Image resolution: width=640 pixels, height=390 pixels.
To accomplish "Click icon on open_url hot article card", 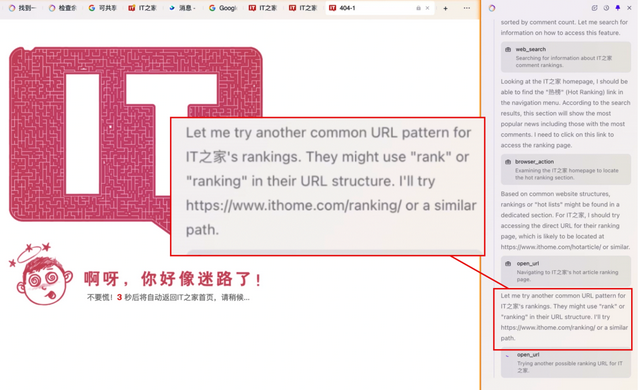I will point(508,264).
